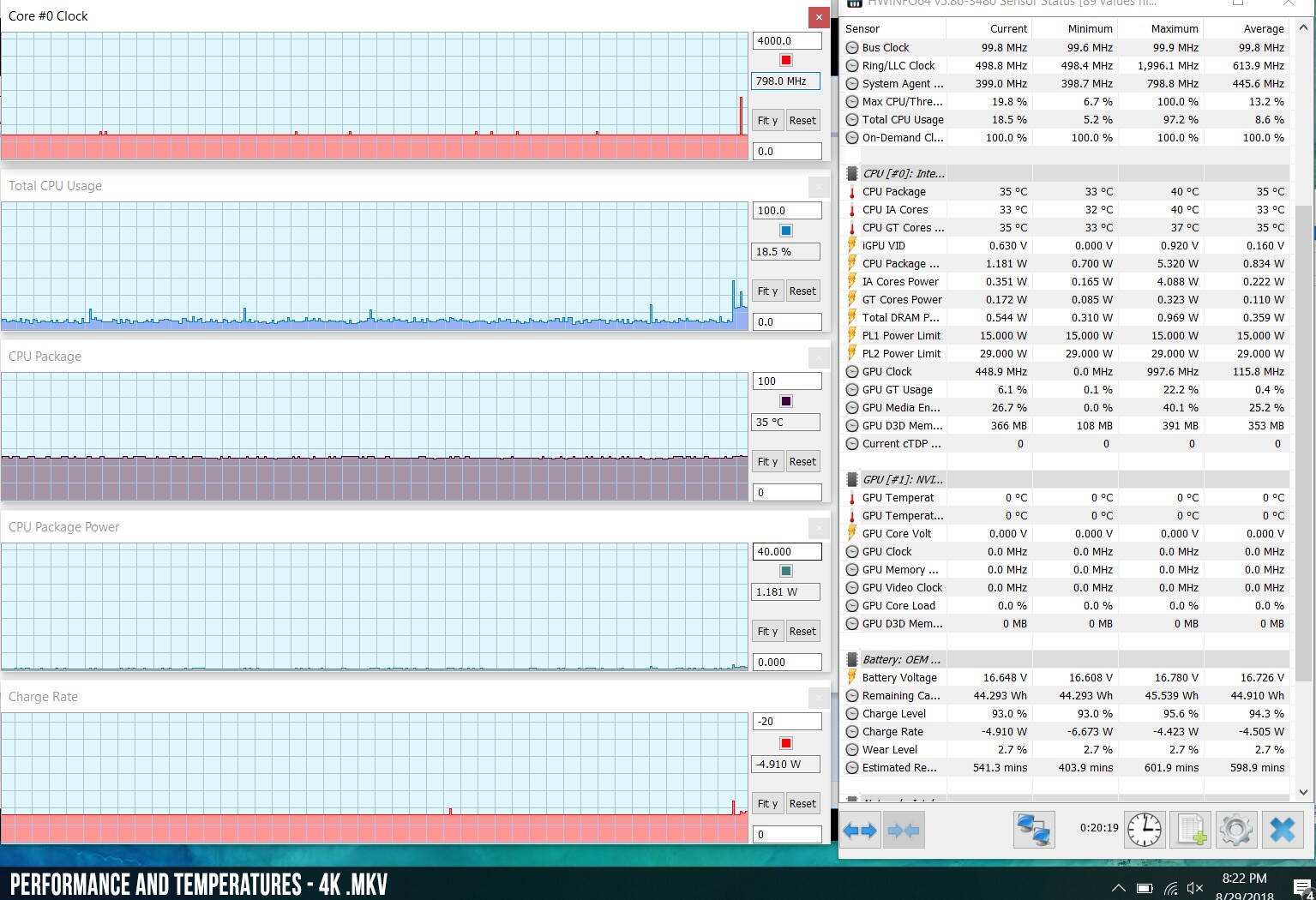Click the sensor list scrollbar down arrow
The width and height of the screenshot is (1316, 900).
tap(1303, 792)
